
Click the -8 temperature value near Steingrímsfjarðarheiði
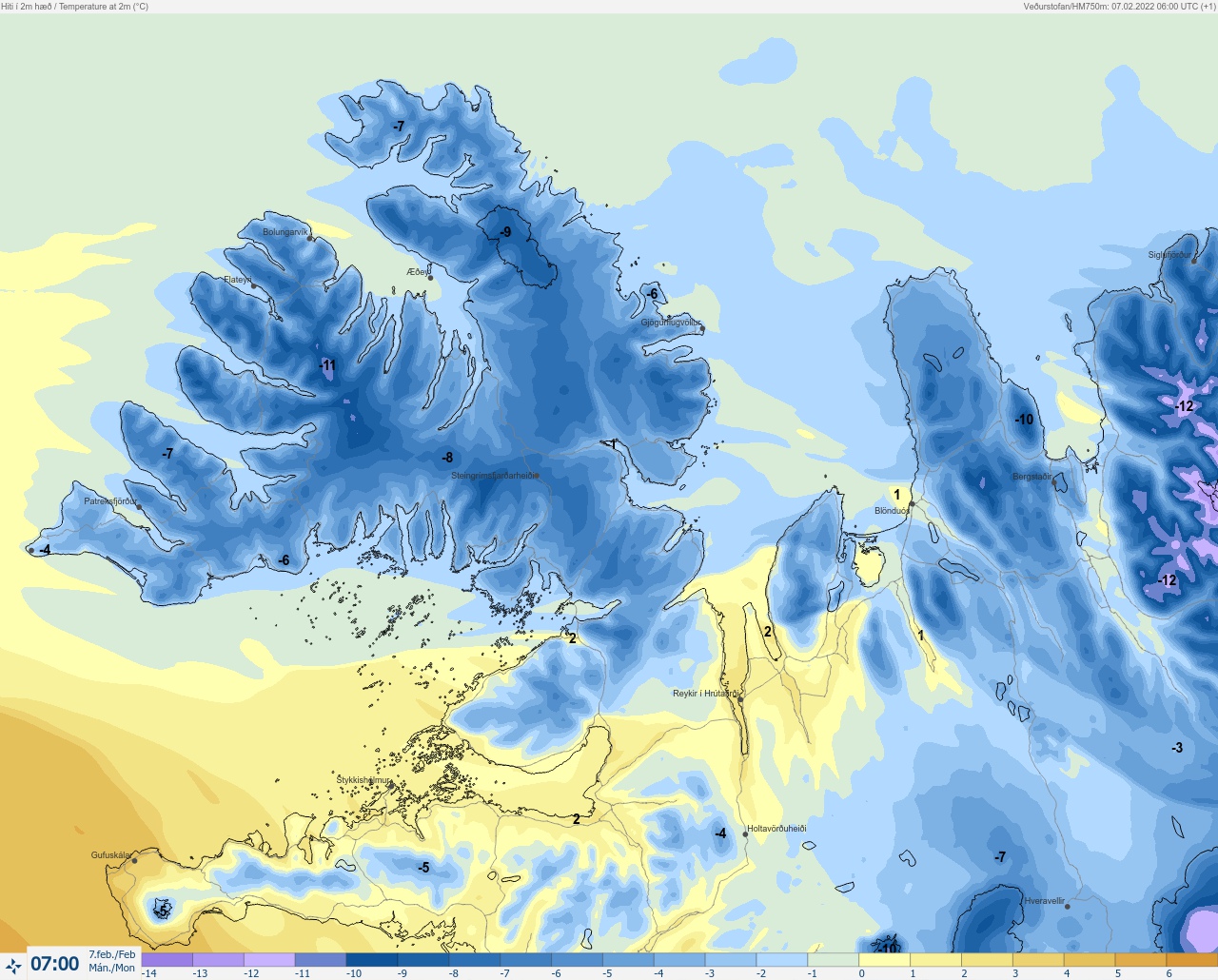(x=447, y=458)
